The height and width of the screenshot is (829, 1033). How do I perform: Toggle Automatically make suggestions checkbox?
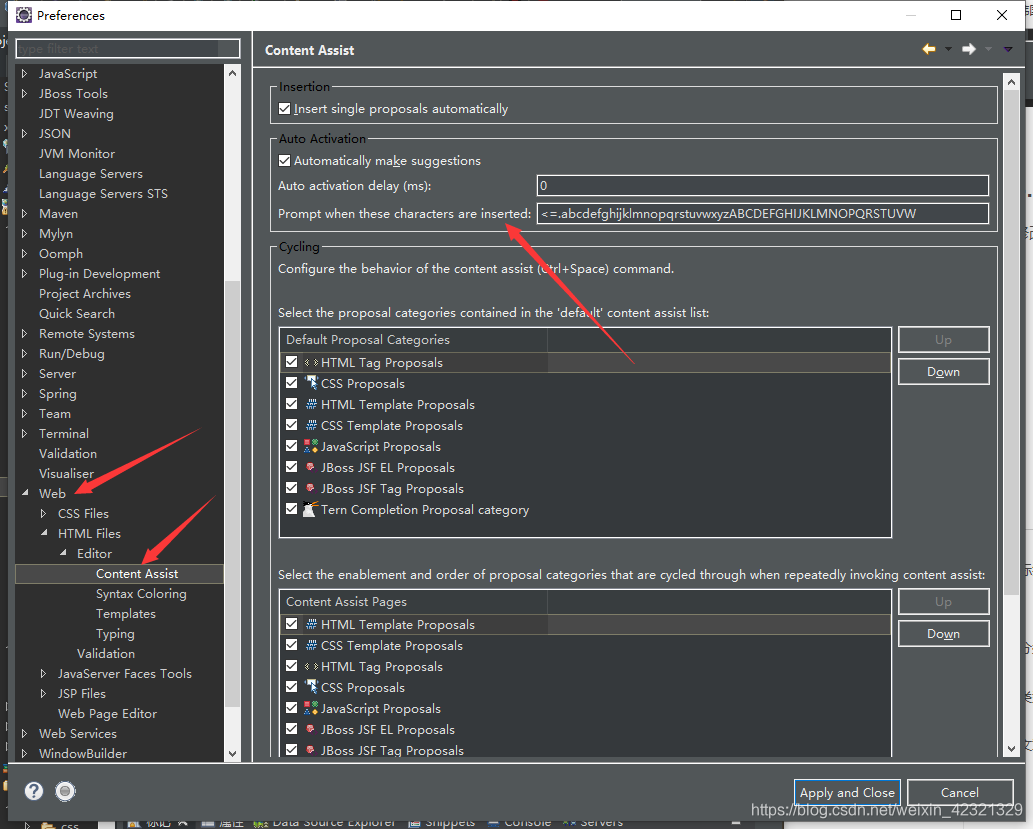click(285, 160)
